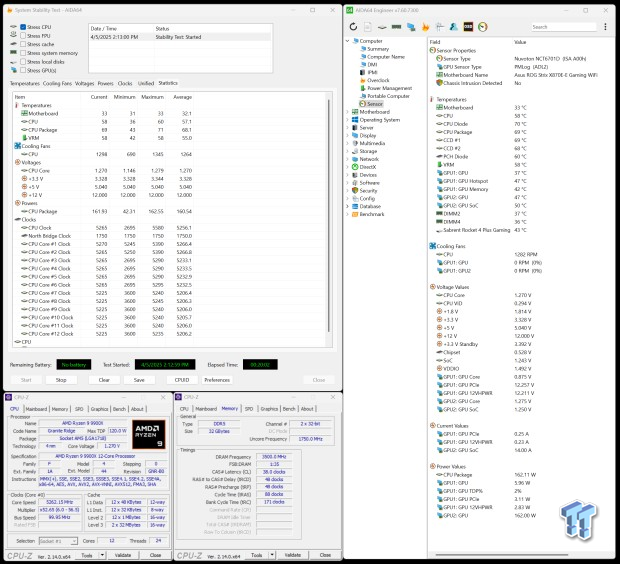Open the blue monitors GPGPU benchmark icon

(x=411, y=27)
